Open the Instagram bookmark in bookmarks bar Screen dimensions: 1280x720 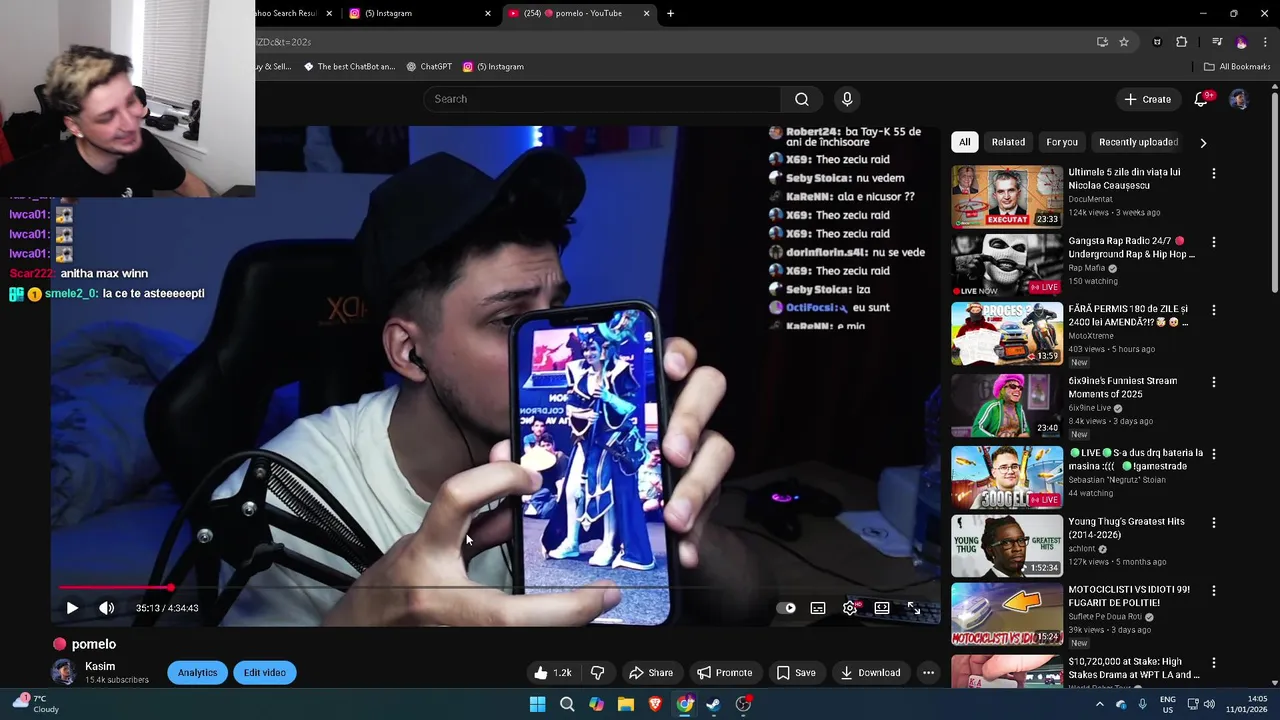click(493, 67)
